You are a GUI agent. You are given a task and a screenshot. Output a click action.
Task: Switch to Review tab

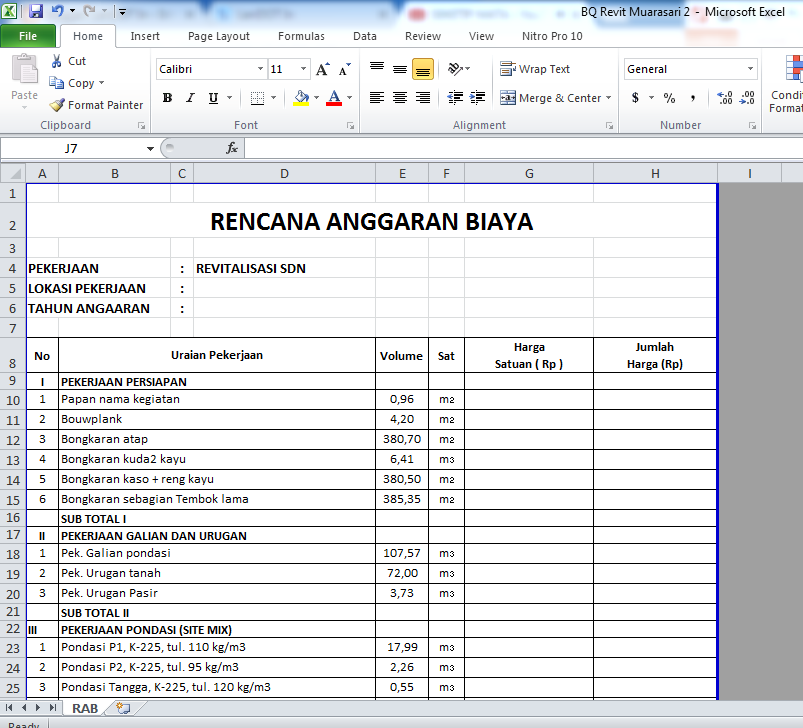coord(422,36)
